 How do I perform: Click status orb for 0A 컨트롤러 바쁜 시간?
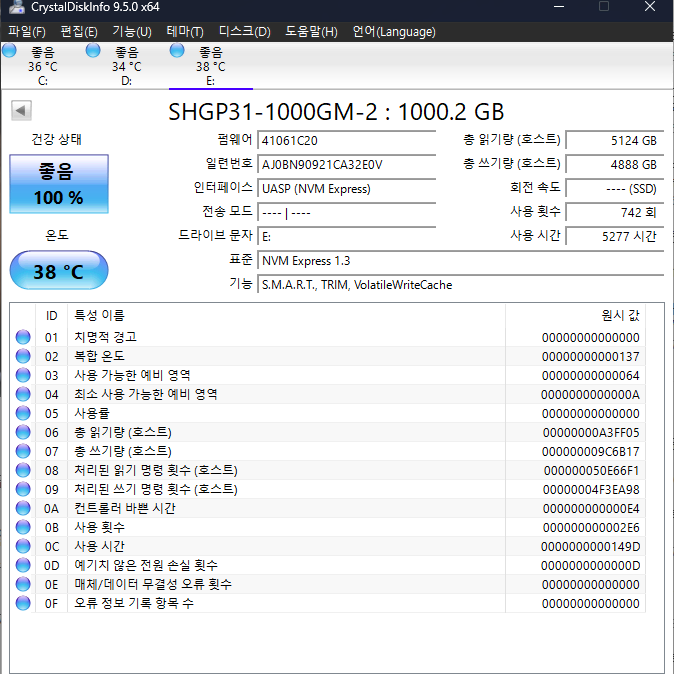[x=23, y=509]
